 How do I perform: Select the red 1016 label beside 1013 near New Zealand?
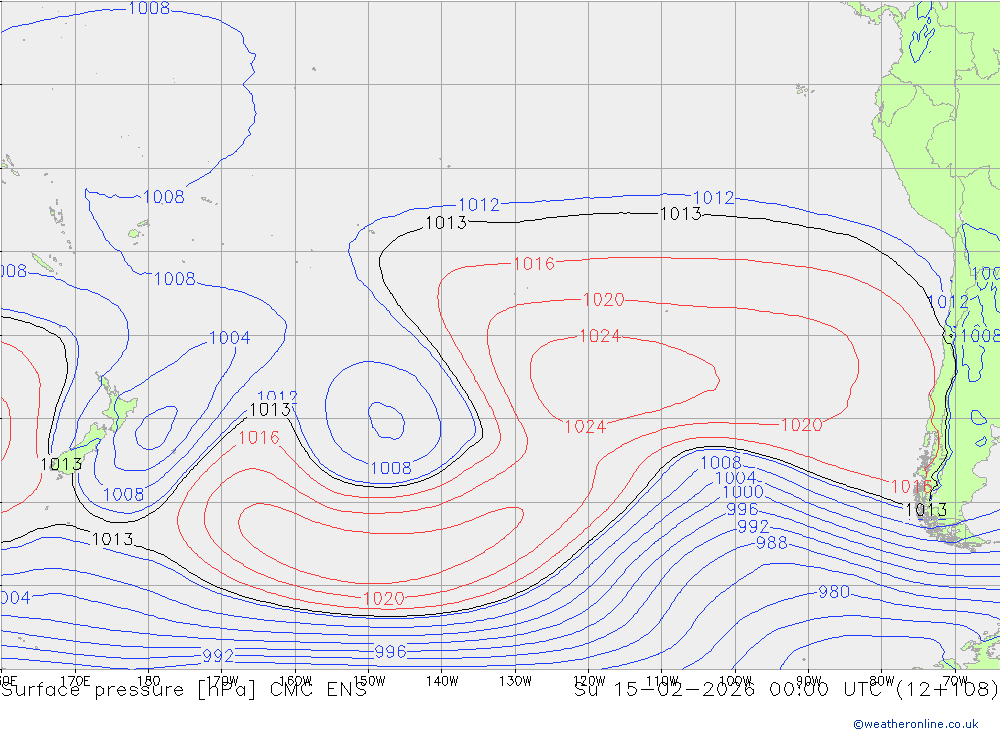coord(258,438)
